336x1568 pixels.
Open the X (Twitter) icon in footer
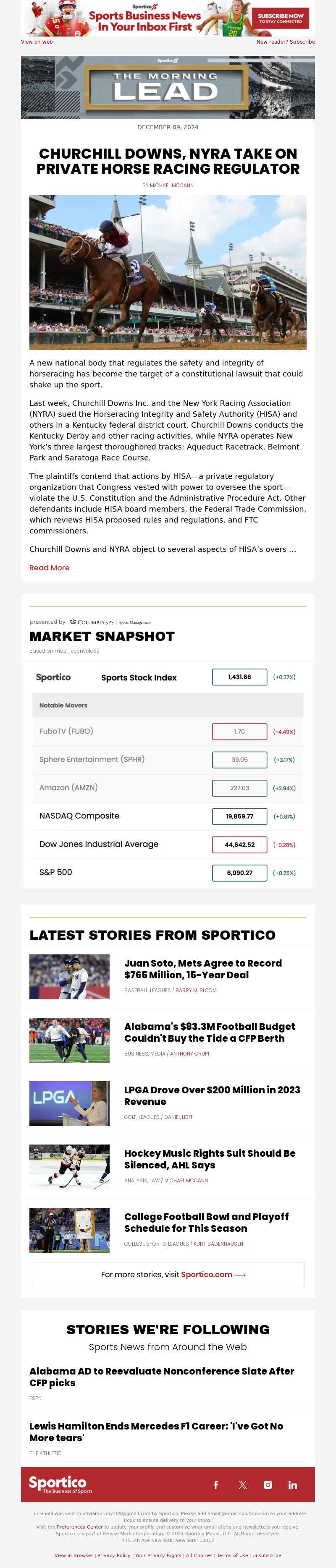[x=242, y=1484]
